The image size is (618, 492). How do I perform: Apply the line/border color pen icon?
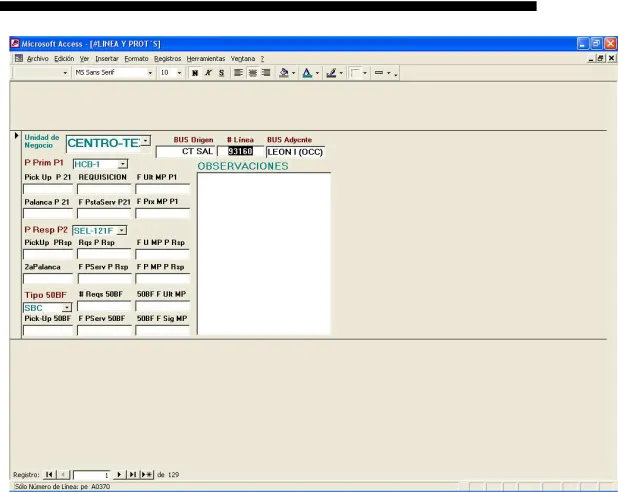pos(331,73)
